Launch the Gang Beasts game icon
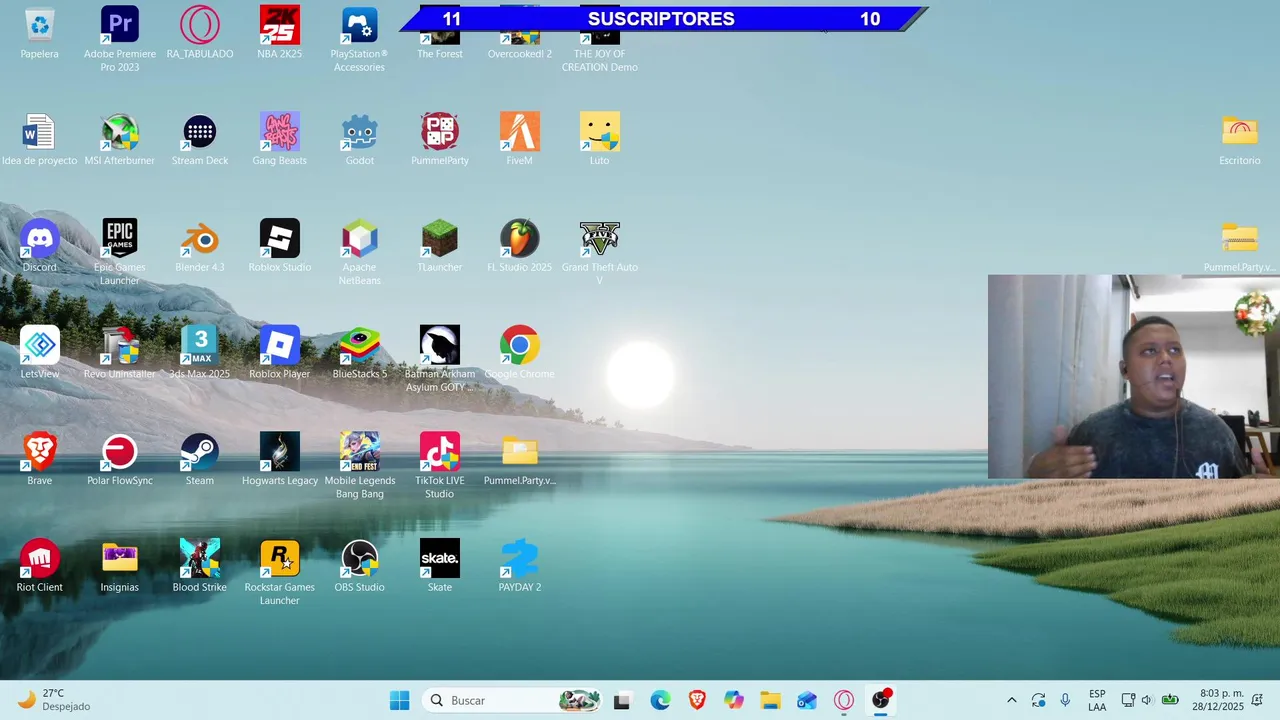This screenshot has height=720, width=1280. [280, 132]
